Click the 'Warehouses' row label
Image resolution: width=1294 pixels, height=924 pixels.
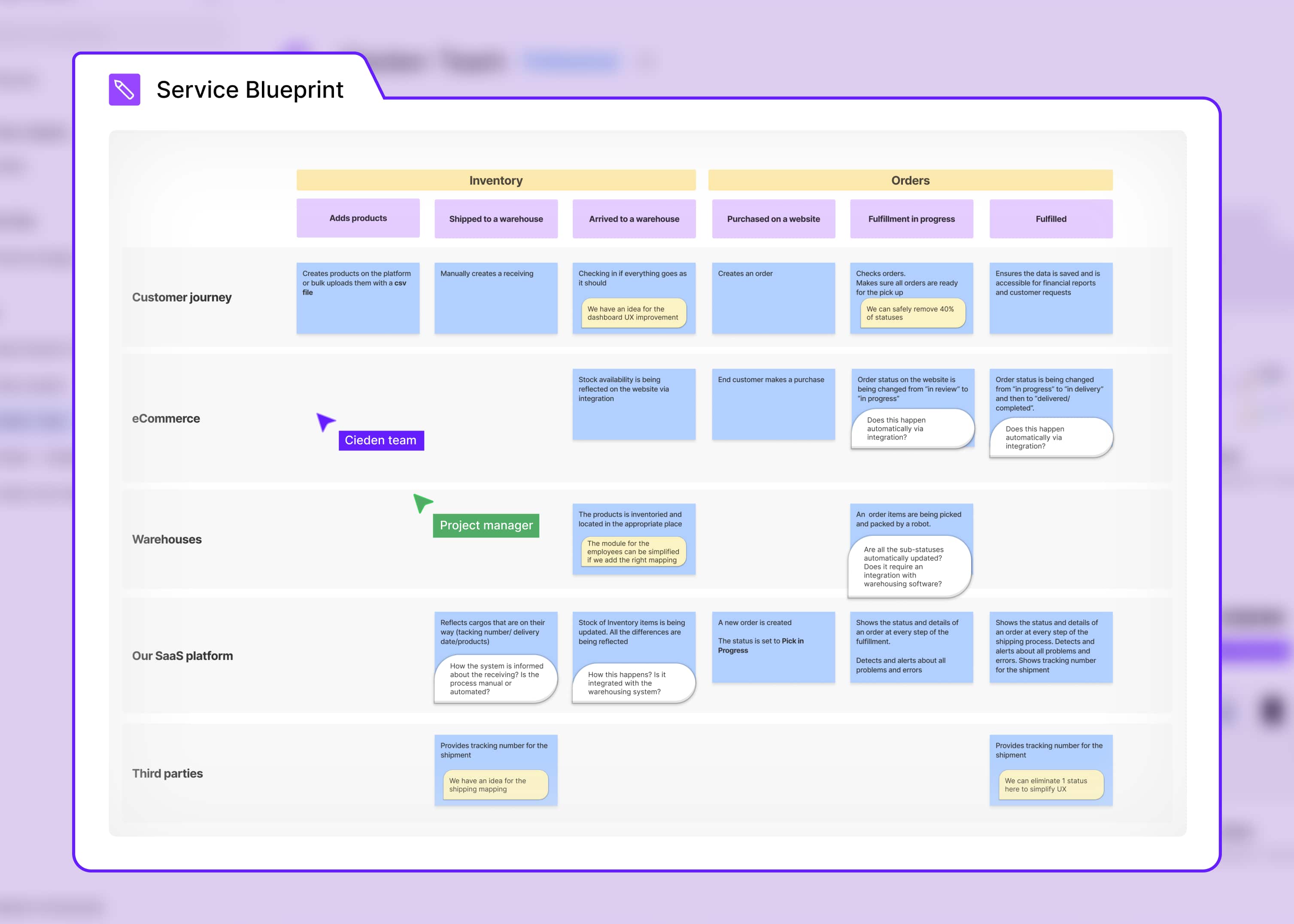[x=167, y=539]
